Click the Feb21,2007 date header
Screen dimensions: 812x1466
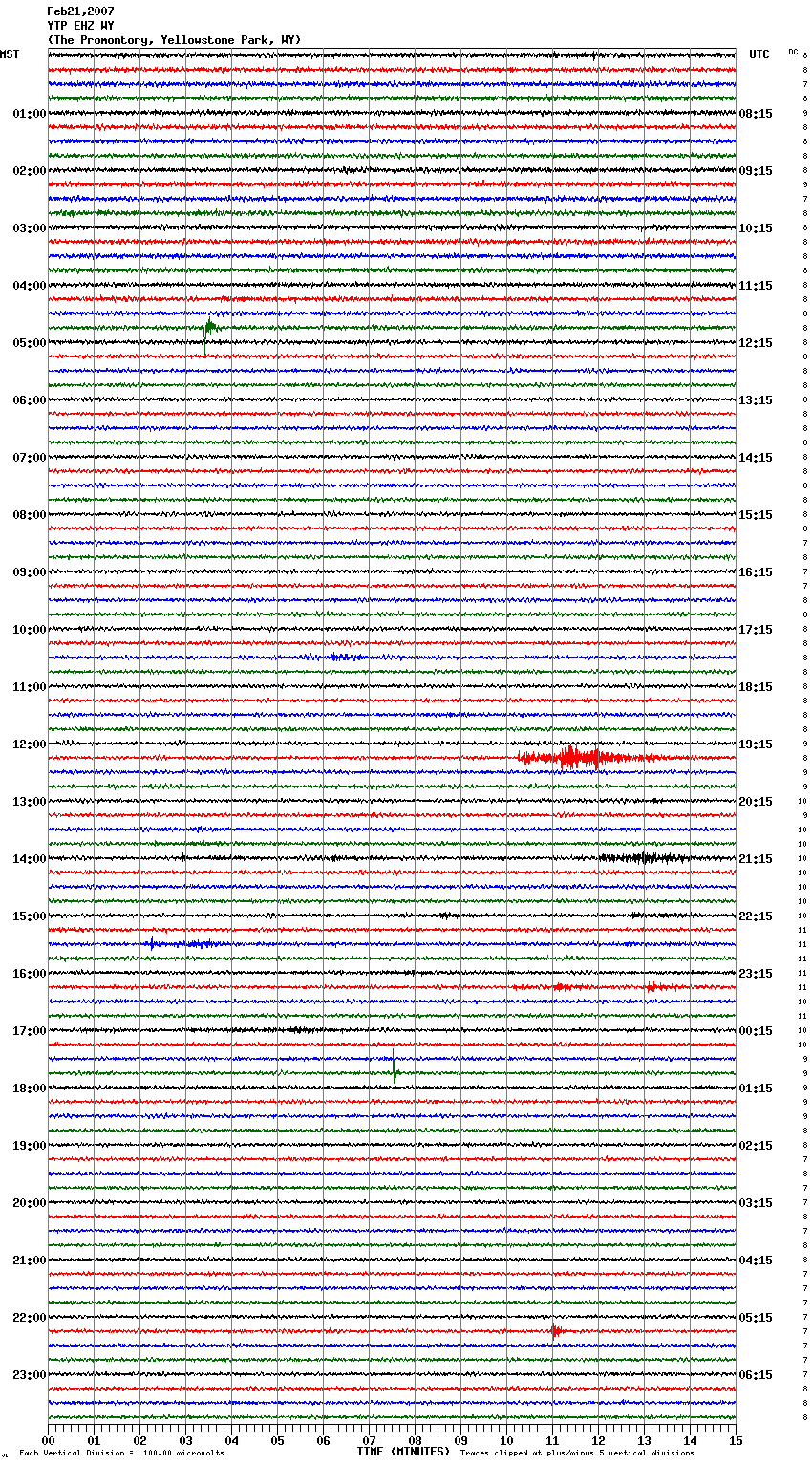pyautogui.click(x=80, y=11)
